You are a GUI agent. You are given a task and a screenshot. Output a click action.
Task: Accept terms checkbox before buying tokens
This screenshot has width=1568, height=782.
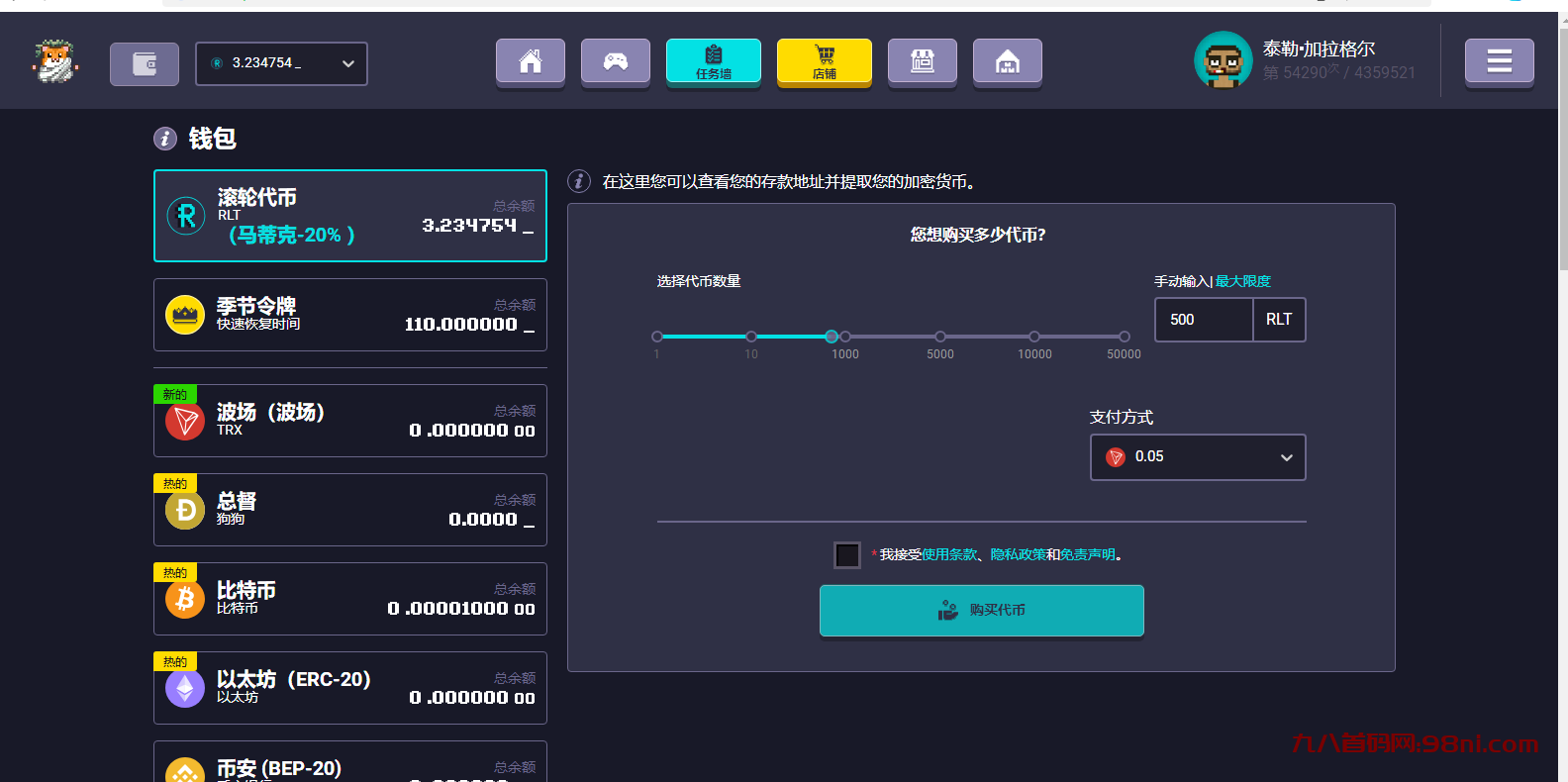click(847, 555)
